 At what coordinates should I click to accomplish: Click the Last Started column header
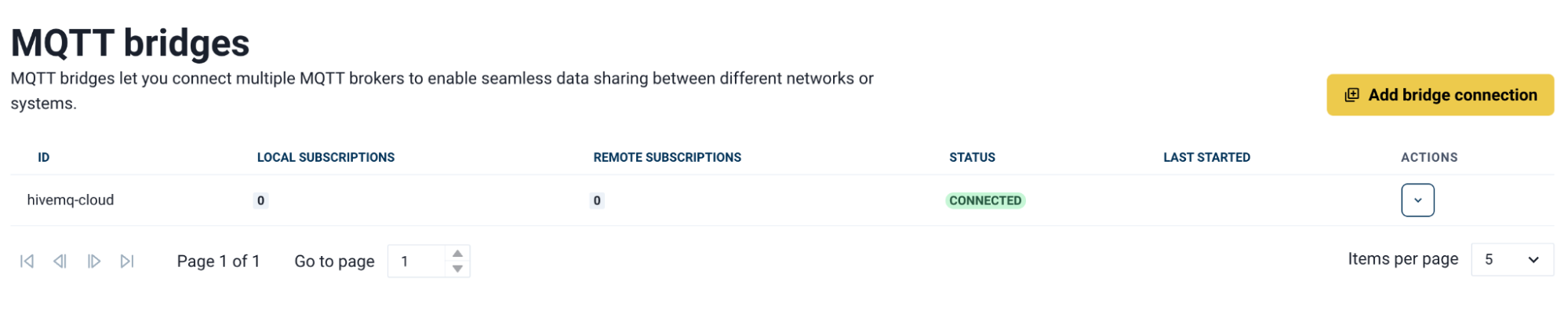(x=1206, y=158)
